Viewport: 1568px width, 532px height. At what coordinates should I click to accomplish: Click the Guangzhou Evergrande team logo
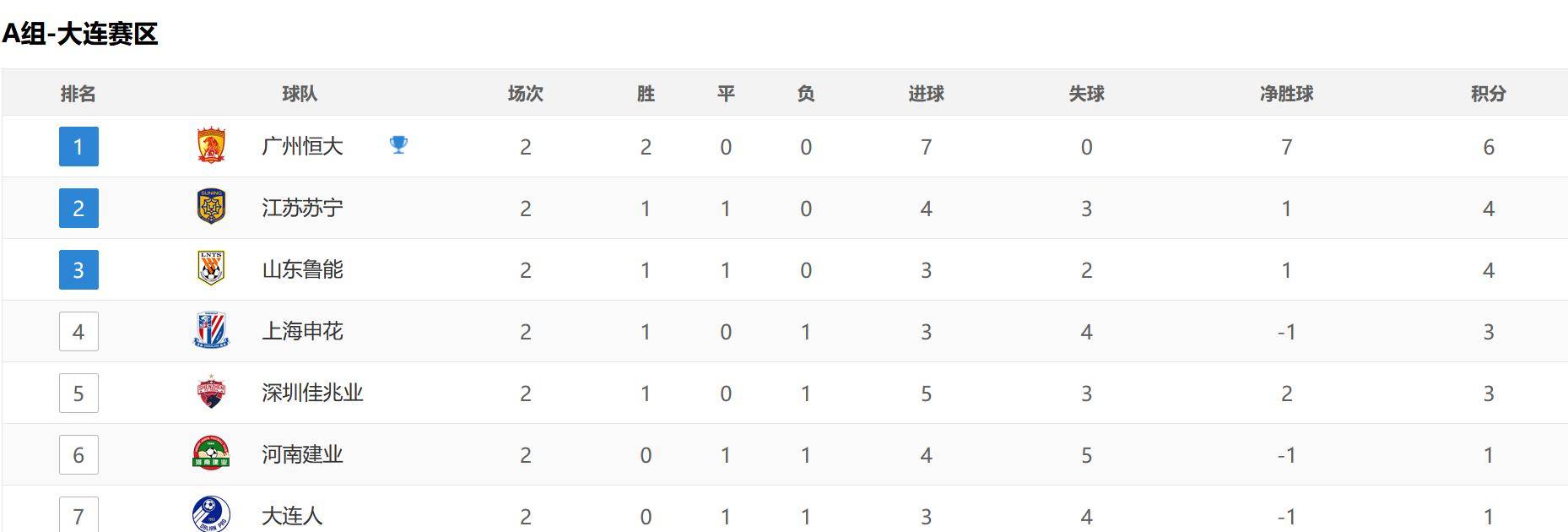[211, 145]
